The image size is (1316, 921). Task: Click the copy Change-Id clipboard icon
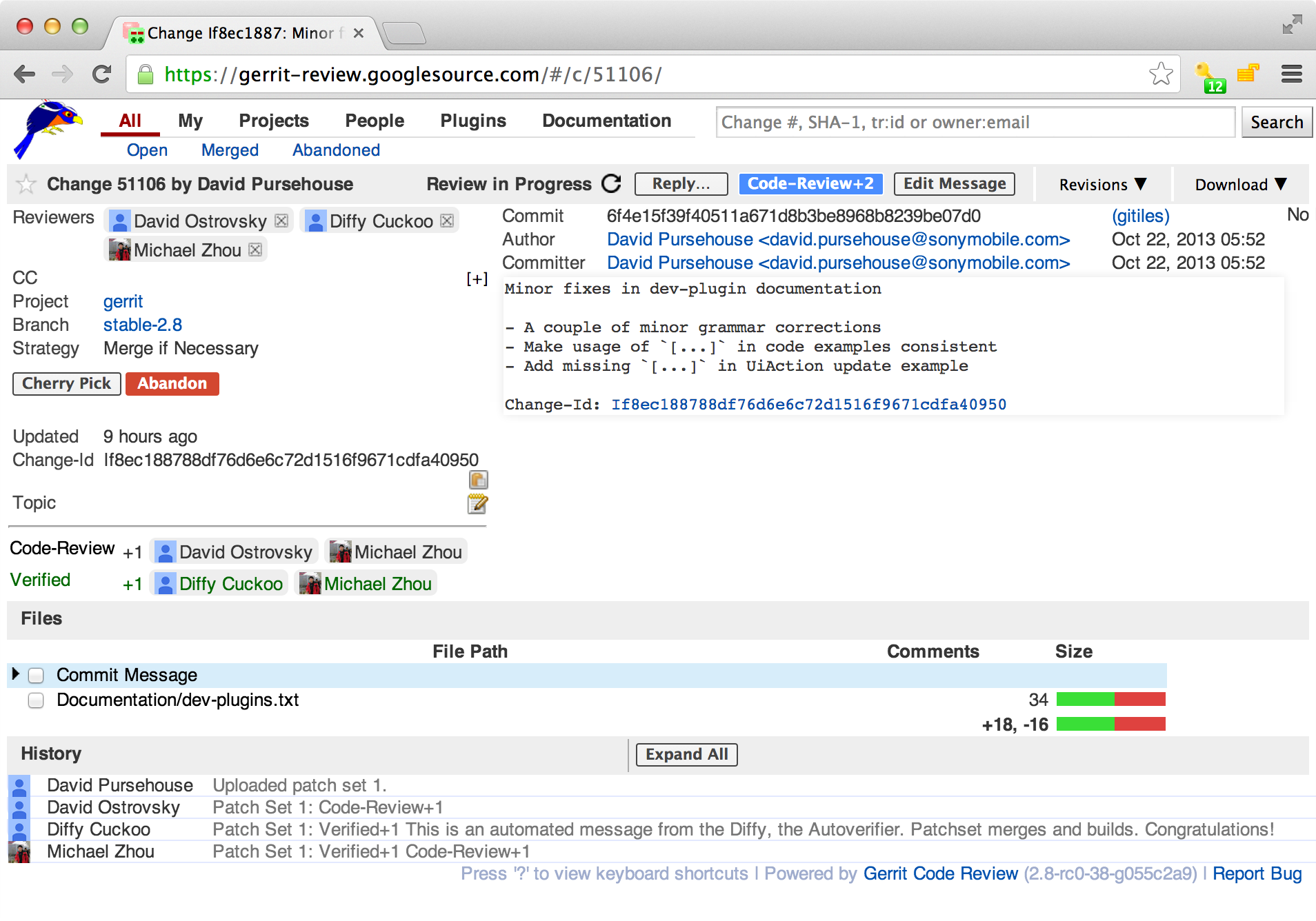478,480
